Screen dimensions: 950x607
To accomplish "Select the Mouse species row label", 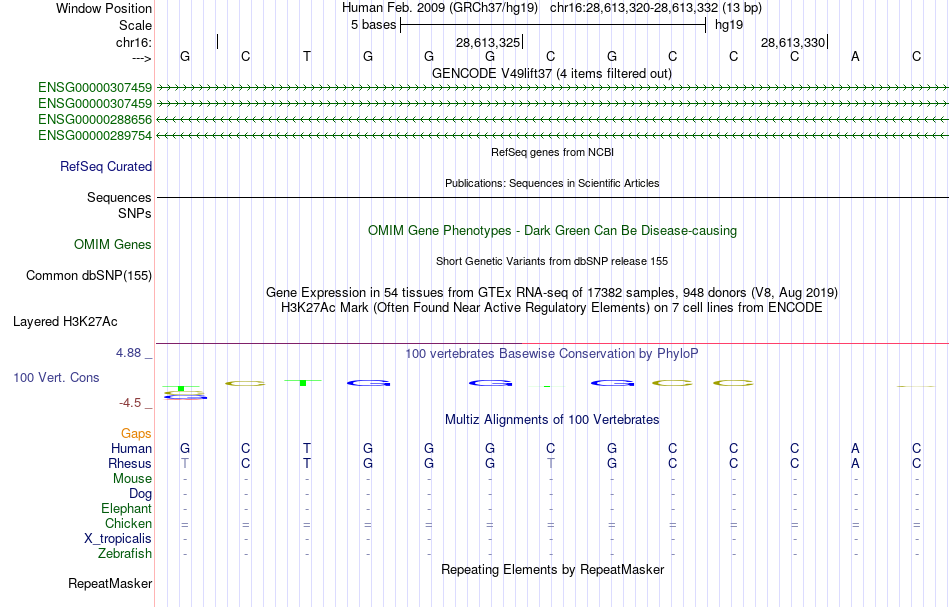I will pos(132,479).
